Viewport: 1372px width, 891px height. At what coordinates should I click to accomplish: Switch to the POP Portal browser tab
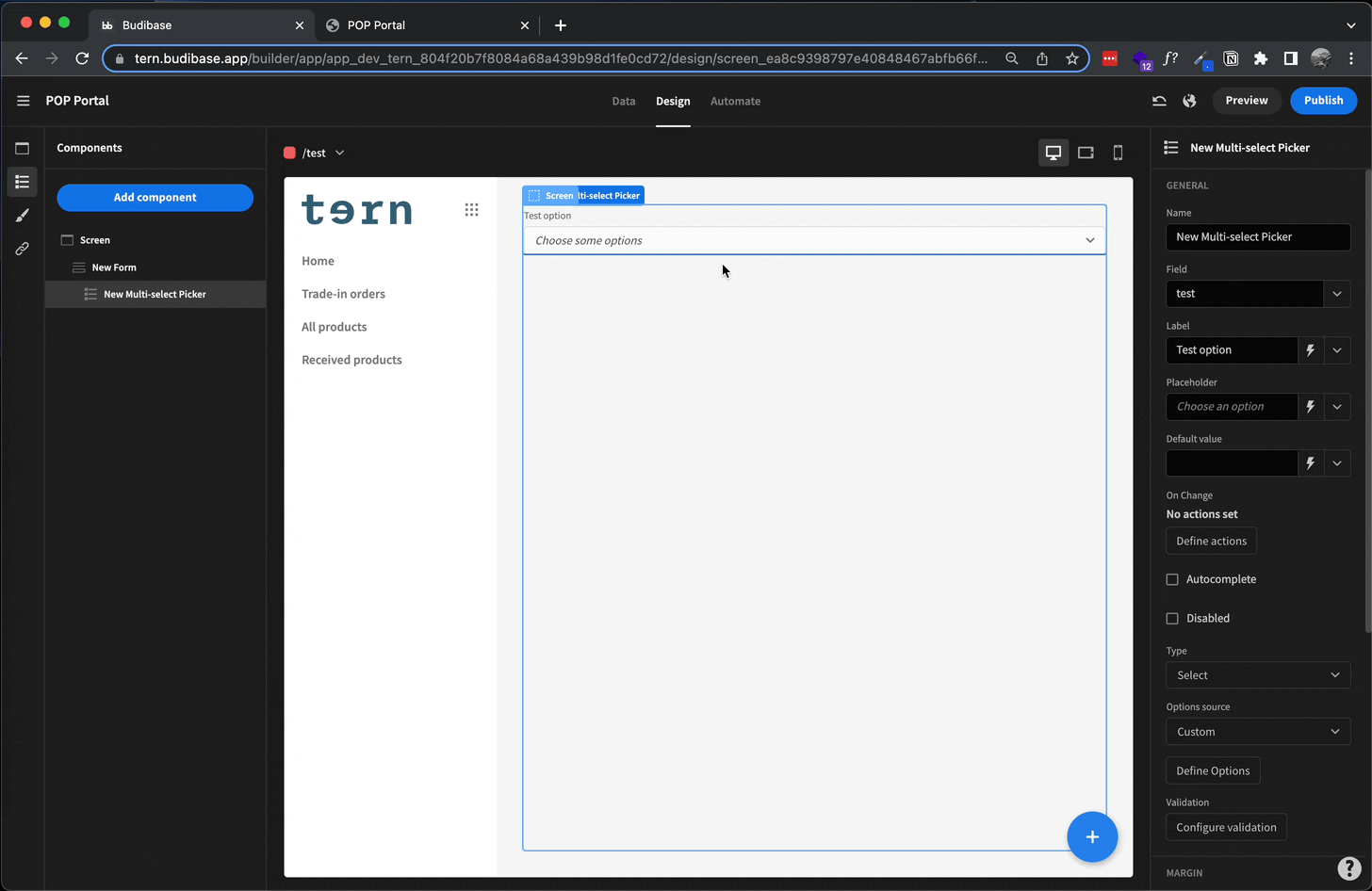click(x=429, y=25)
